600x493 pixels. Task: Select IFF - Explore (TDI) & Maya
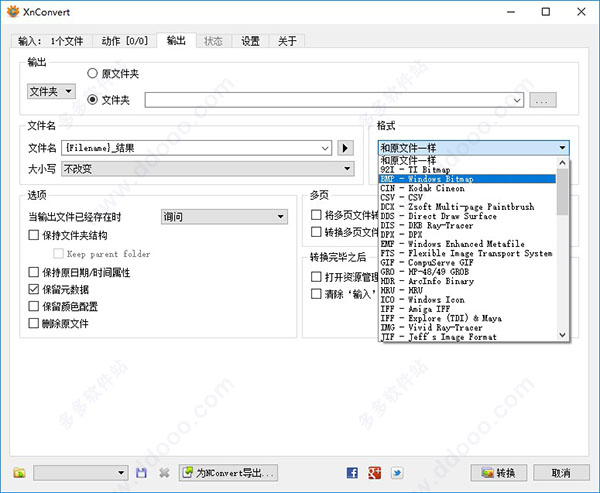[467, 318]
